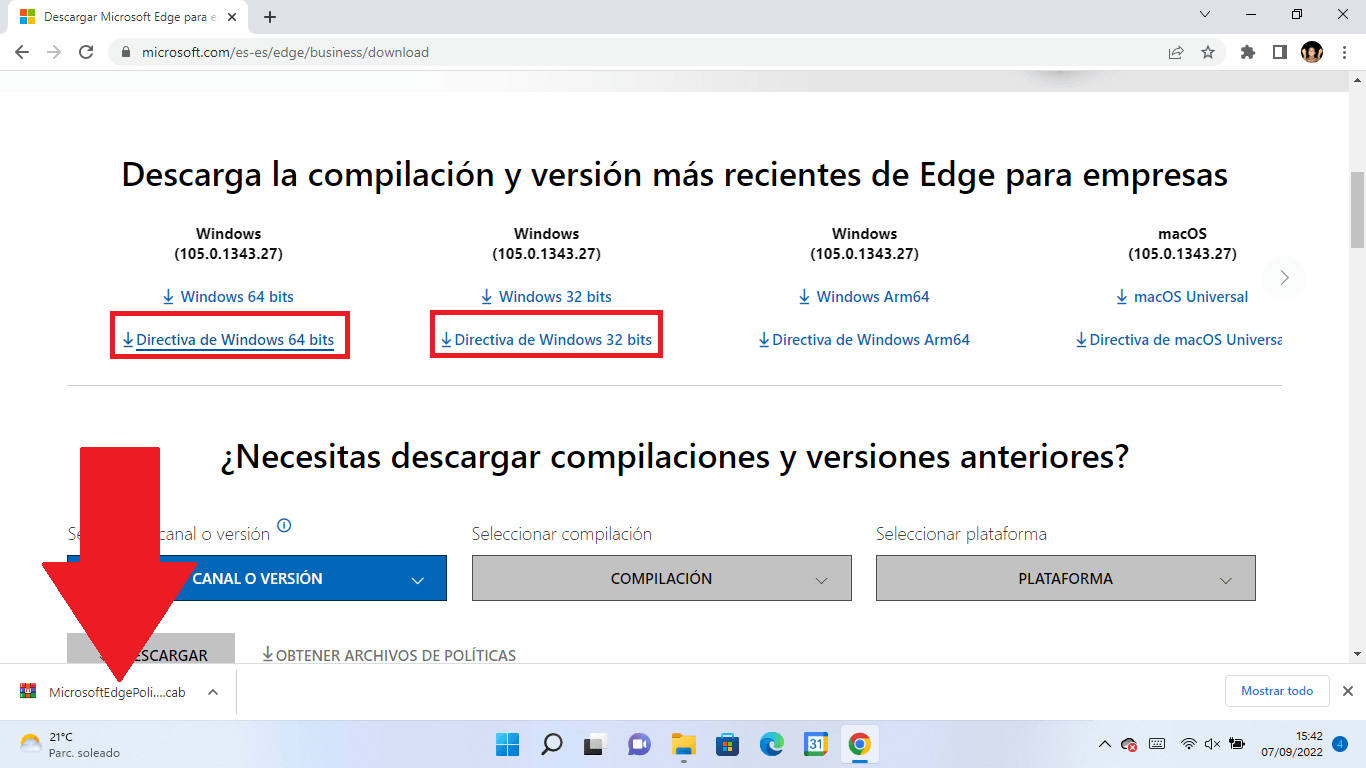Open the downloaded MicrosoftEdgePoli....cab file
Screen dimensions: 1366x768
(x=104, y=692)
